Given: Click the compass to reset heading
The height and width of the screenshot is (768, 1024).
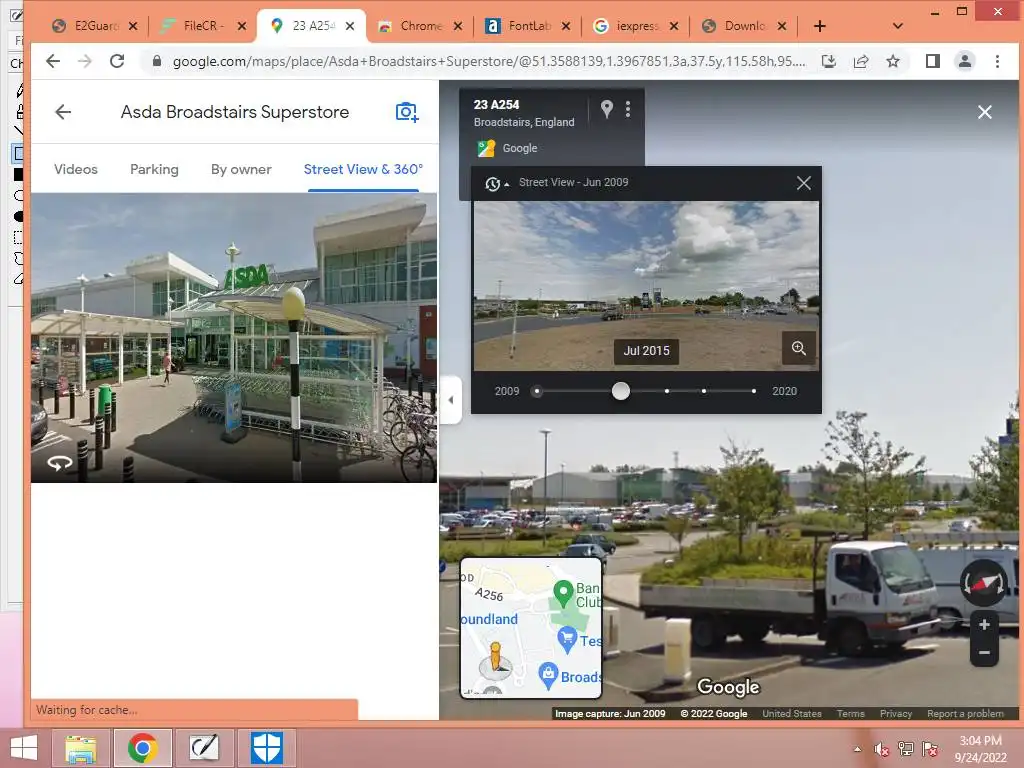Looking at the screenshot, I should pos(984,583).
